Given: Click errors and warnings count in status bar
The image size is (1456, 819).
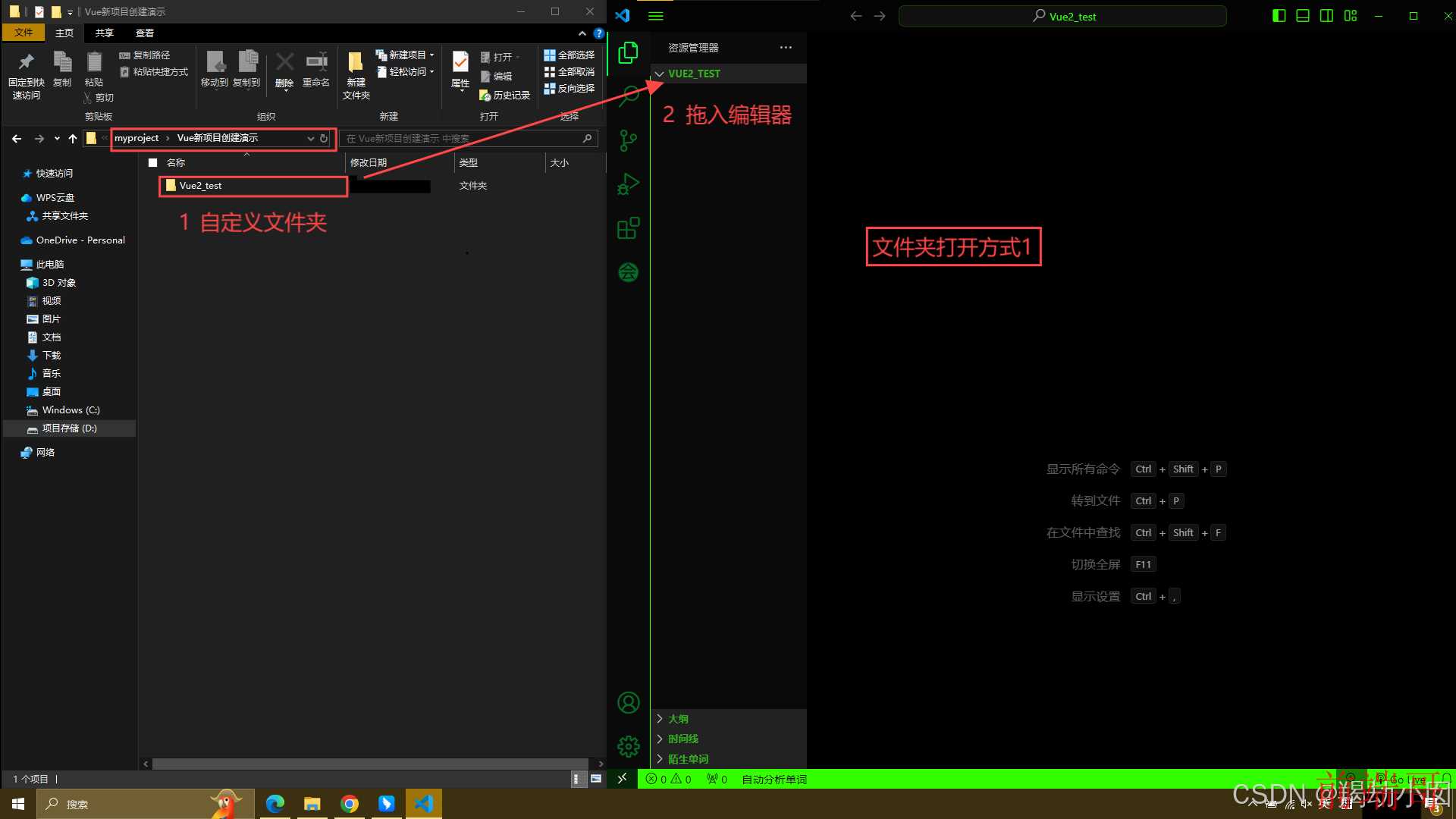Looking at the screenshot, I should point(669,779).
